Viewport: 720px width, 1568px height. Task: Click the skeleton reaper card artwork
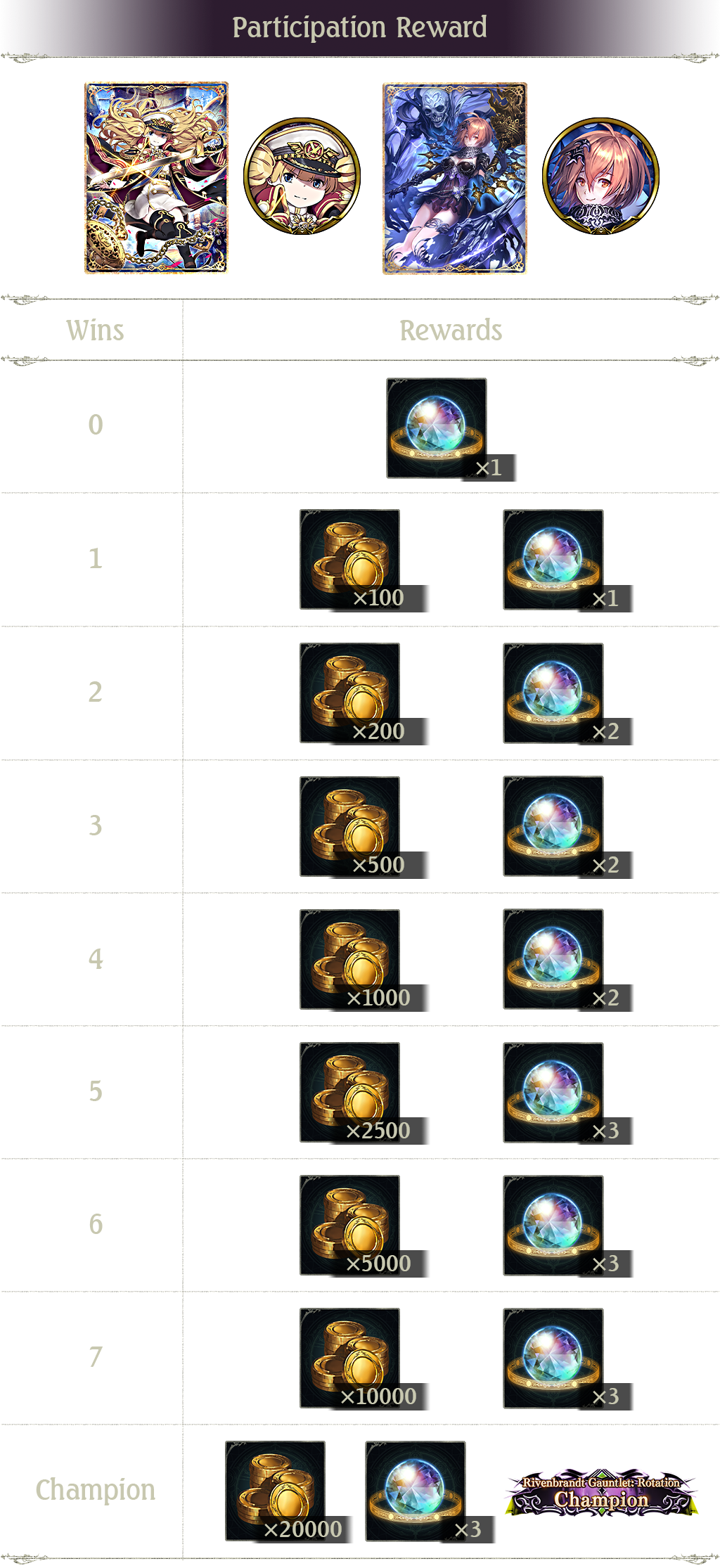tap(454, 178)
